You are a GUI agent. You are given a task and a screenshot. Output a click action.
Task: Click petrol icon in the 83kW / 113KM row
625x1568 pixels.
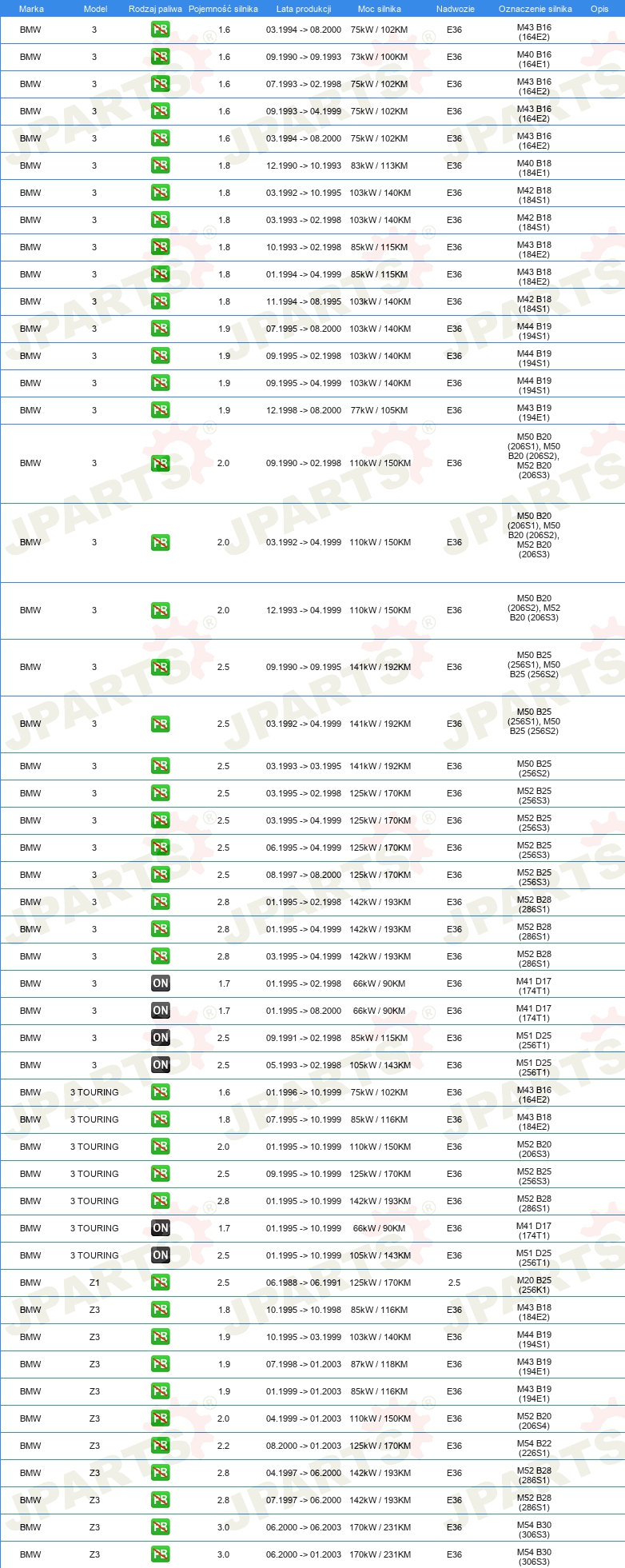click(x=161, y=166)
